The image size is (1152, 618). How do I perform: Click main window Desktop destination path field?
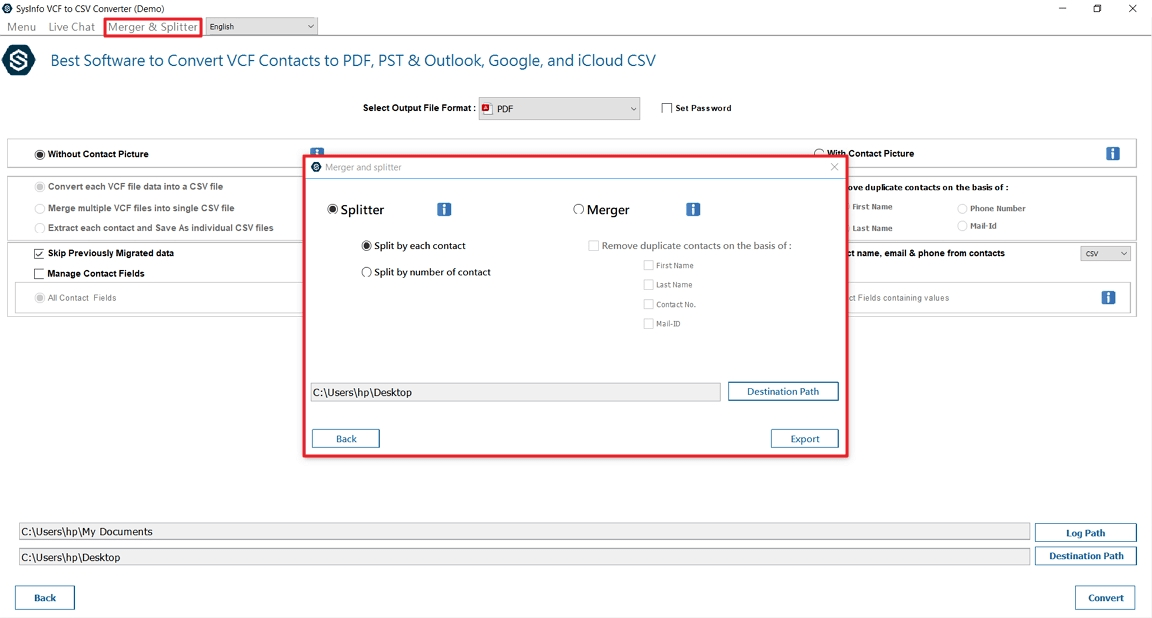click(x=525, y=557)
